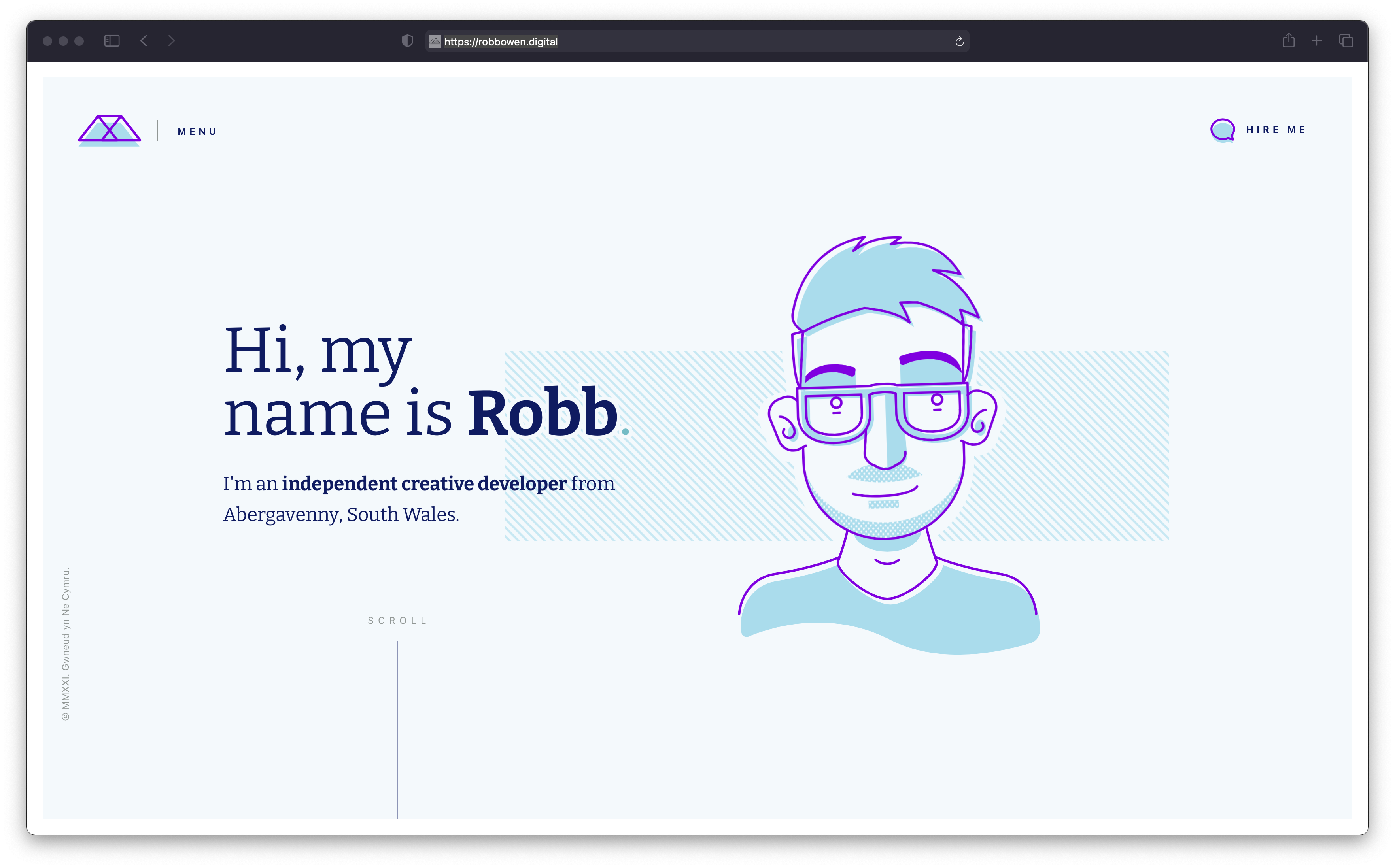Screen dimensions: 1395x868
Task: Click the red close window button
Action: (48, 41)
